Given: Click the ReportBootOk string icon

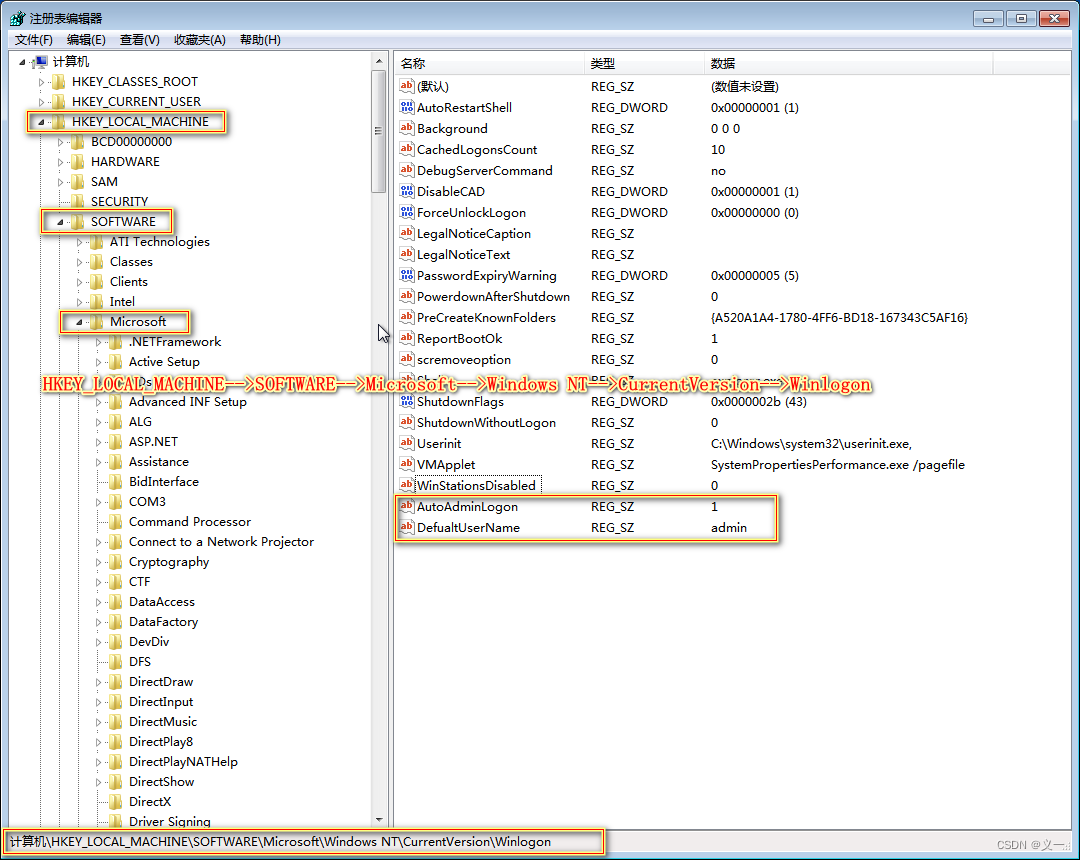Looking at the screenshot, I should [x=406, y=338].
